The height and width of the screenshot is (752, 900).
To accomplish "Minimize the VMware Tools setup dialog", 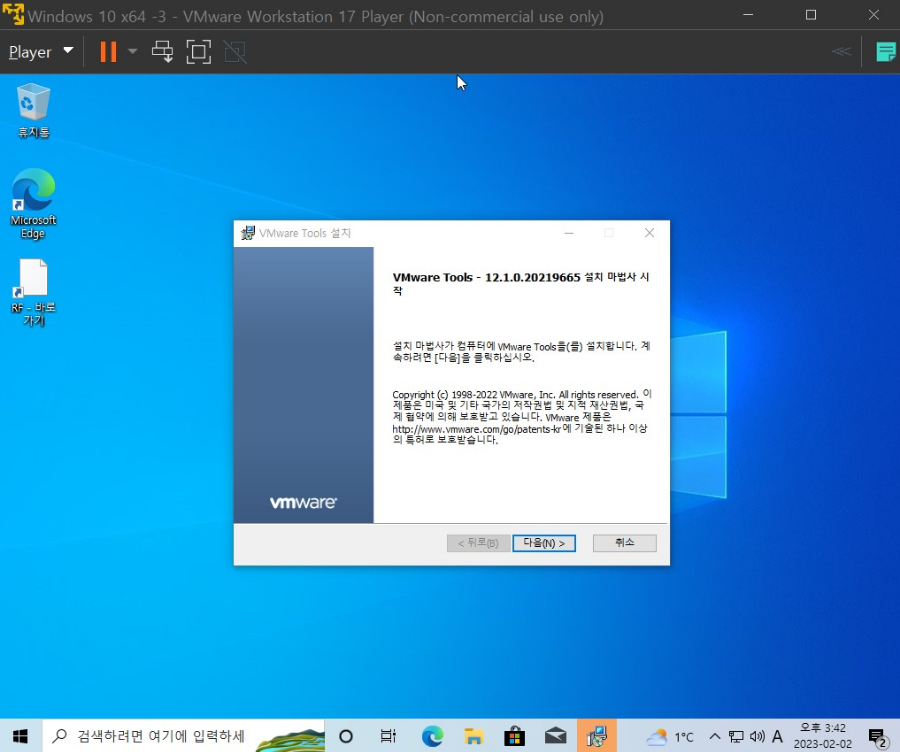I will (569, 233).
